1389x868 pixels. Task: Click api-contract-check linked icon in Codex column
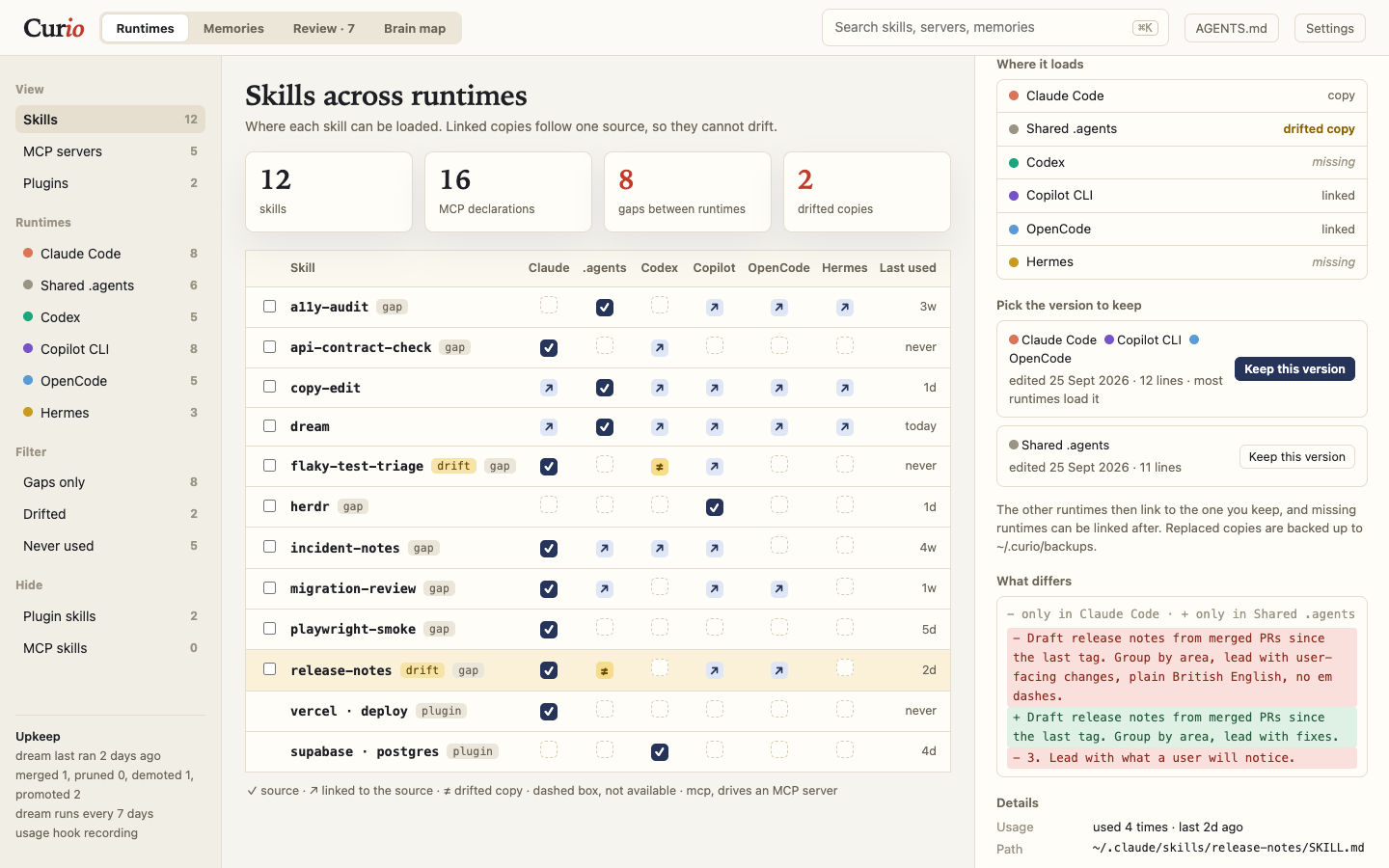click(x=660, y=348)
